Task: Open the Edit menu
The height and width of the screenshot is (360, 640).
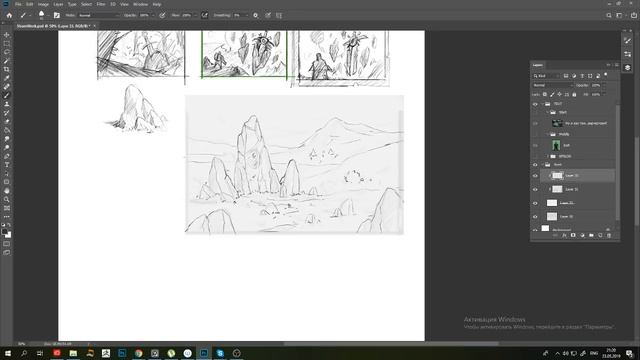Action: [29, 4]
